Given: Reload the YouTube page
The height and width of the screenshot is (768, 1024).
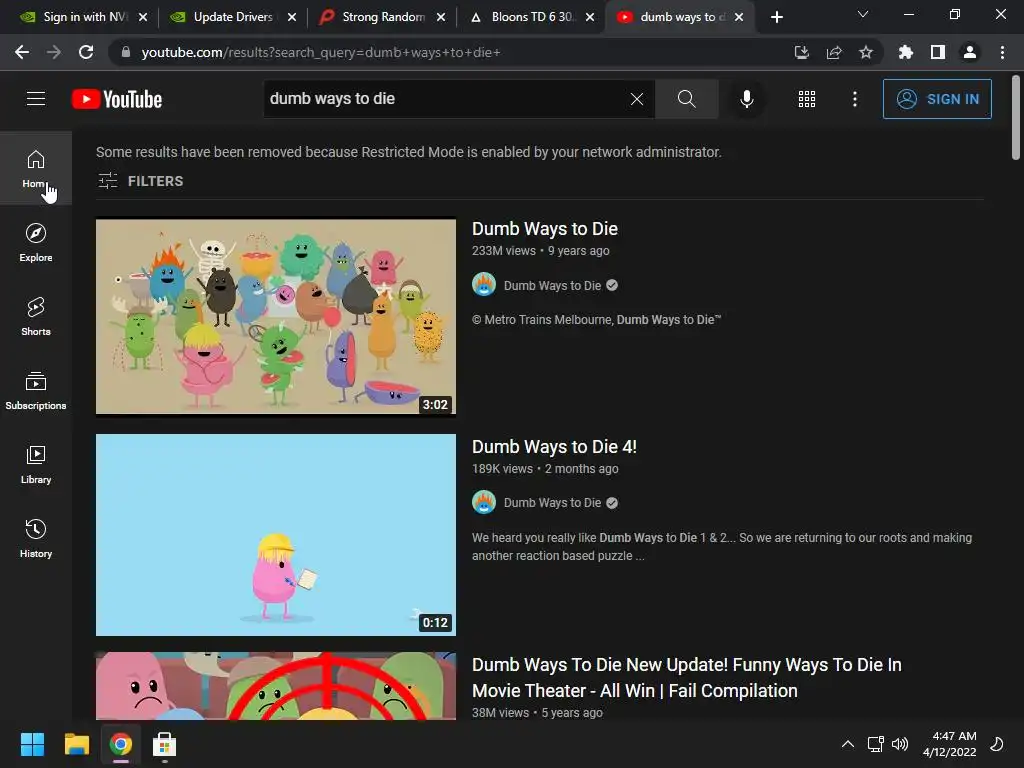Looking at the screenshot, I should click(x=86, y=52).
